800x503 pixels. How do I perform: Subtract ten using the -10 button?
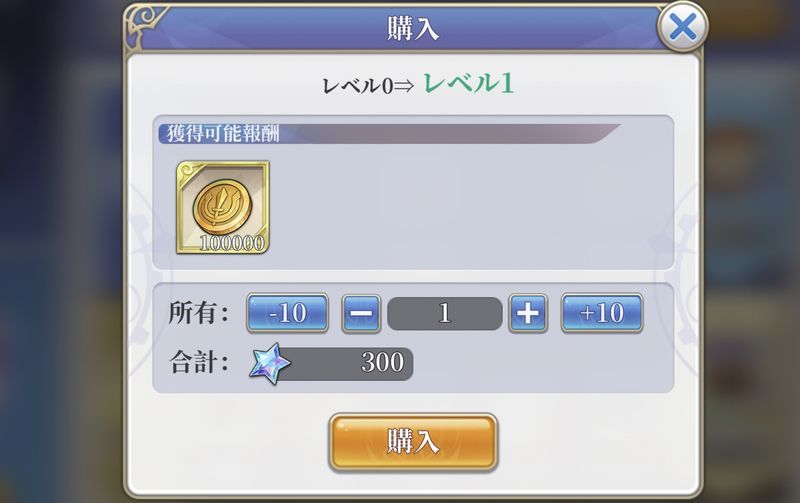[x=287, y=313]
